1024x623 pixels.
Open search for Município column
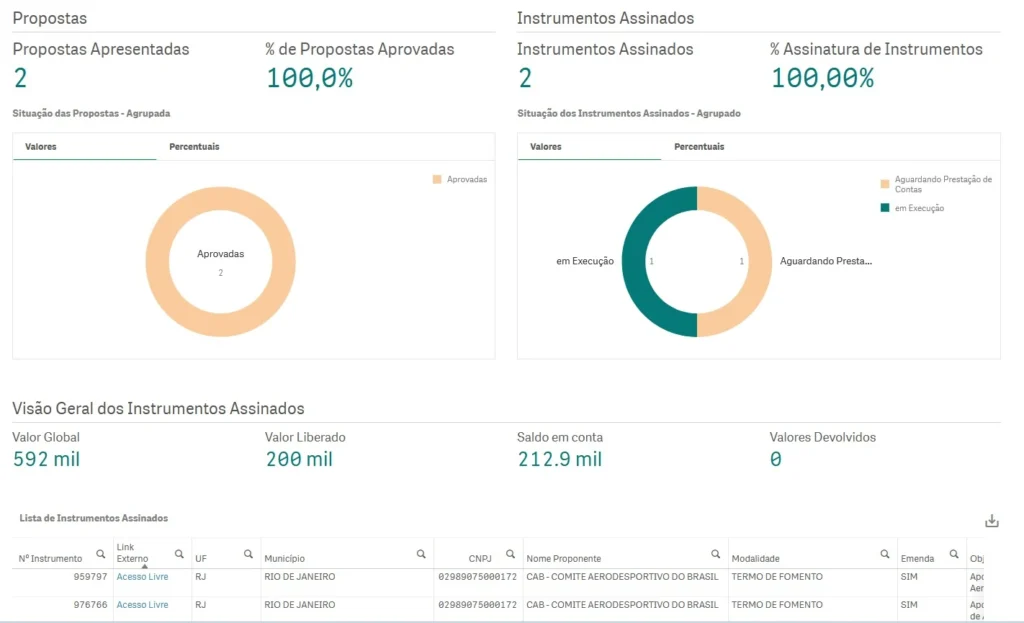click(423, 553)
